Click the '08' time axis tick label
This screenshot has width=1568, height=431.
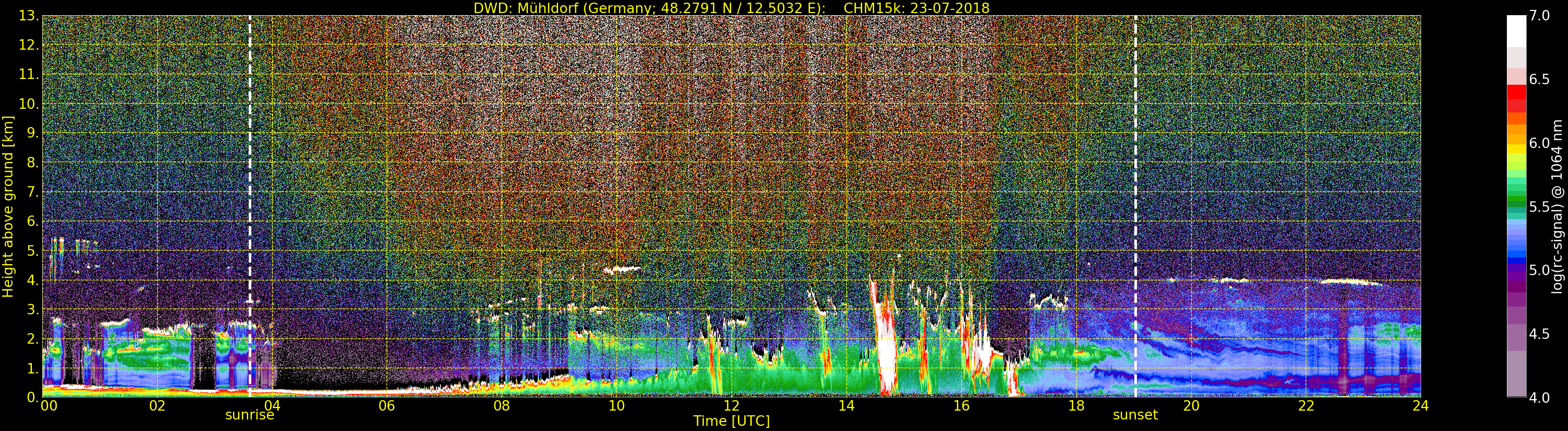pos(502,406)
